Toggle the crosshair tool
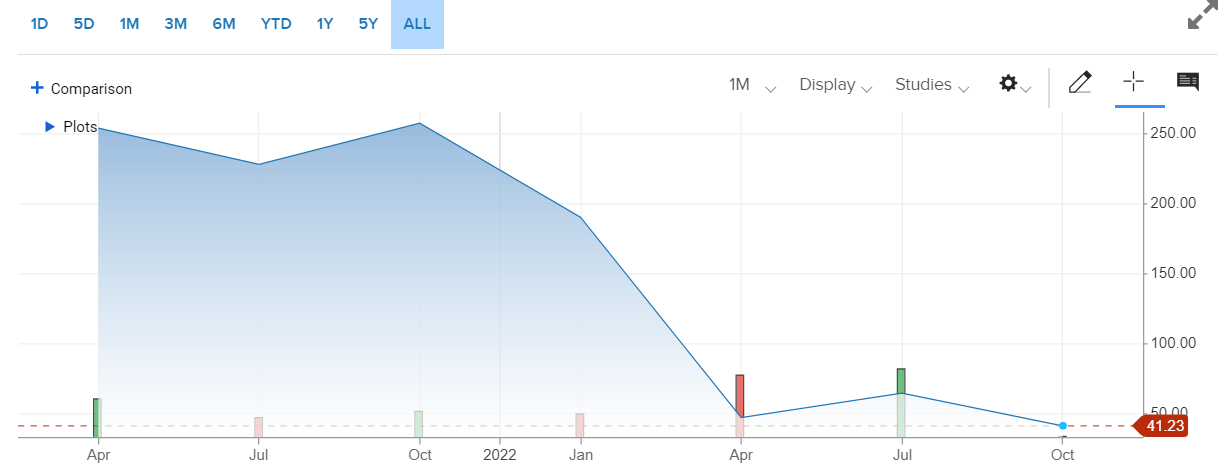This screenshot has height=476, width=1226. [1133, 82]
